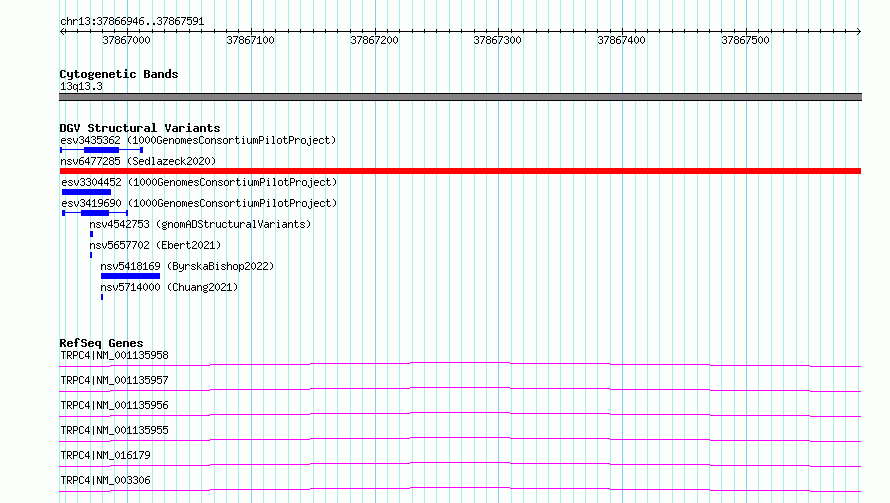890x503 pixels.
Task: Open variant nsv4542753 (gnomADStructuralVariants) label
Action: tap(200, 224)
